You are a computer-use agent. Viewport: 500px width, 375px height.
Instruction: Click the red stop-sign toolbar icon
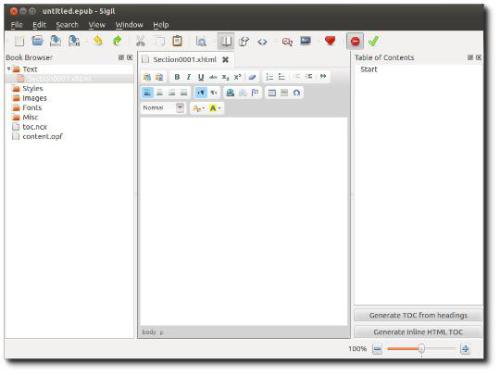[355, 41]
